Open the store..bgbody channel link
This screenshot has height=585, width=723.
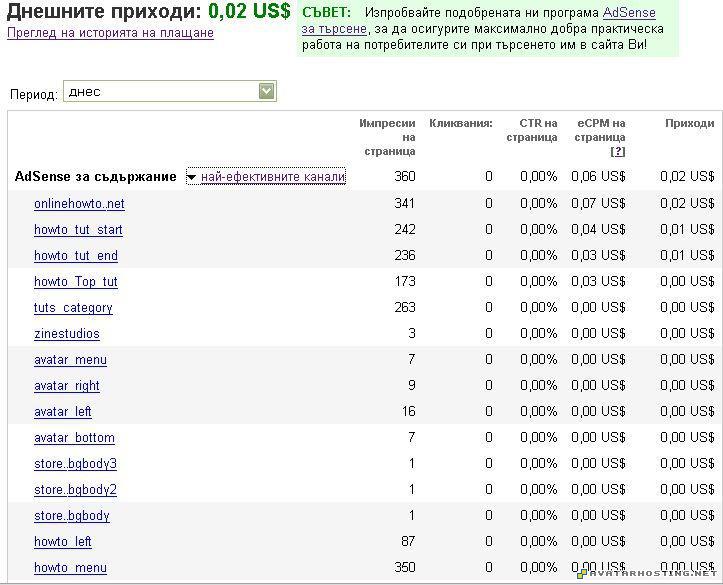click(72, 516)
